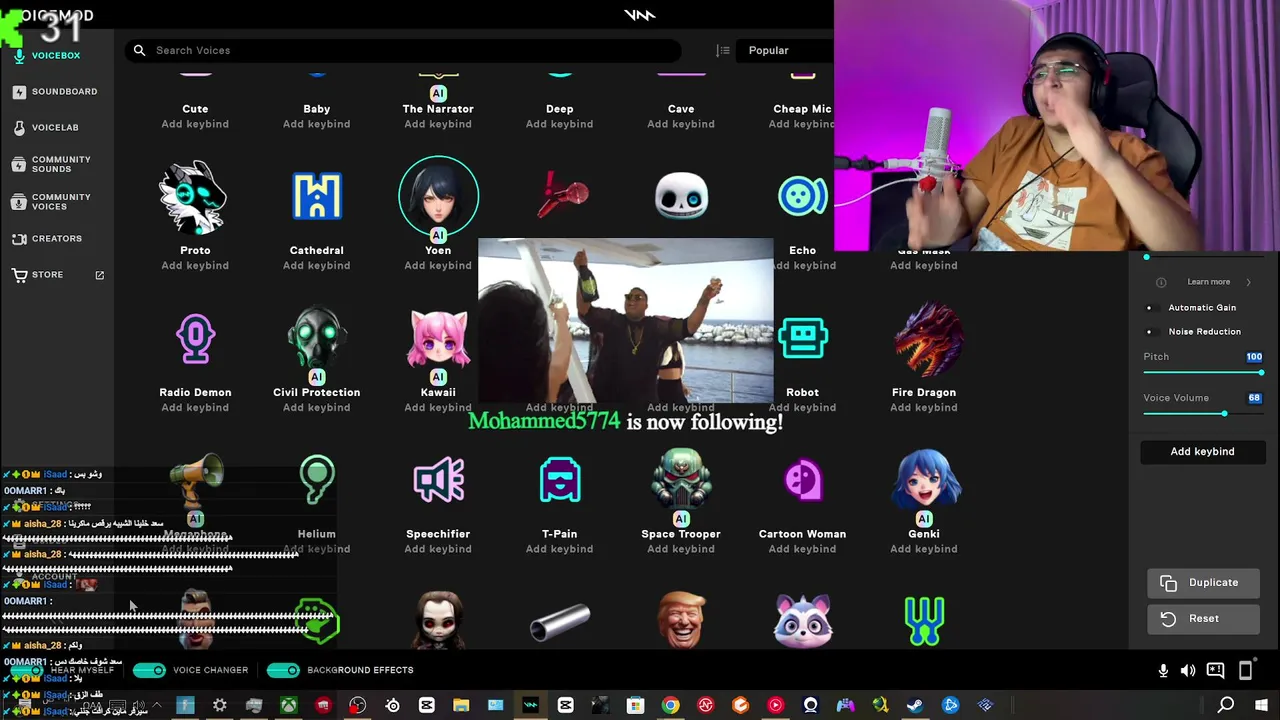Open Windows taskbar search
Image resolution: width=1280 pixels, height=720 pixels.
coord(1226,705)
